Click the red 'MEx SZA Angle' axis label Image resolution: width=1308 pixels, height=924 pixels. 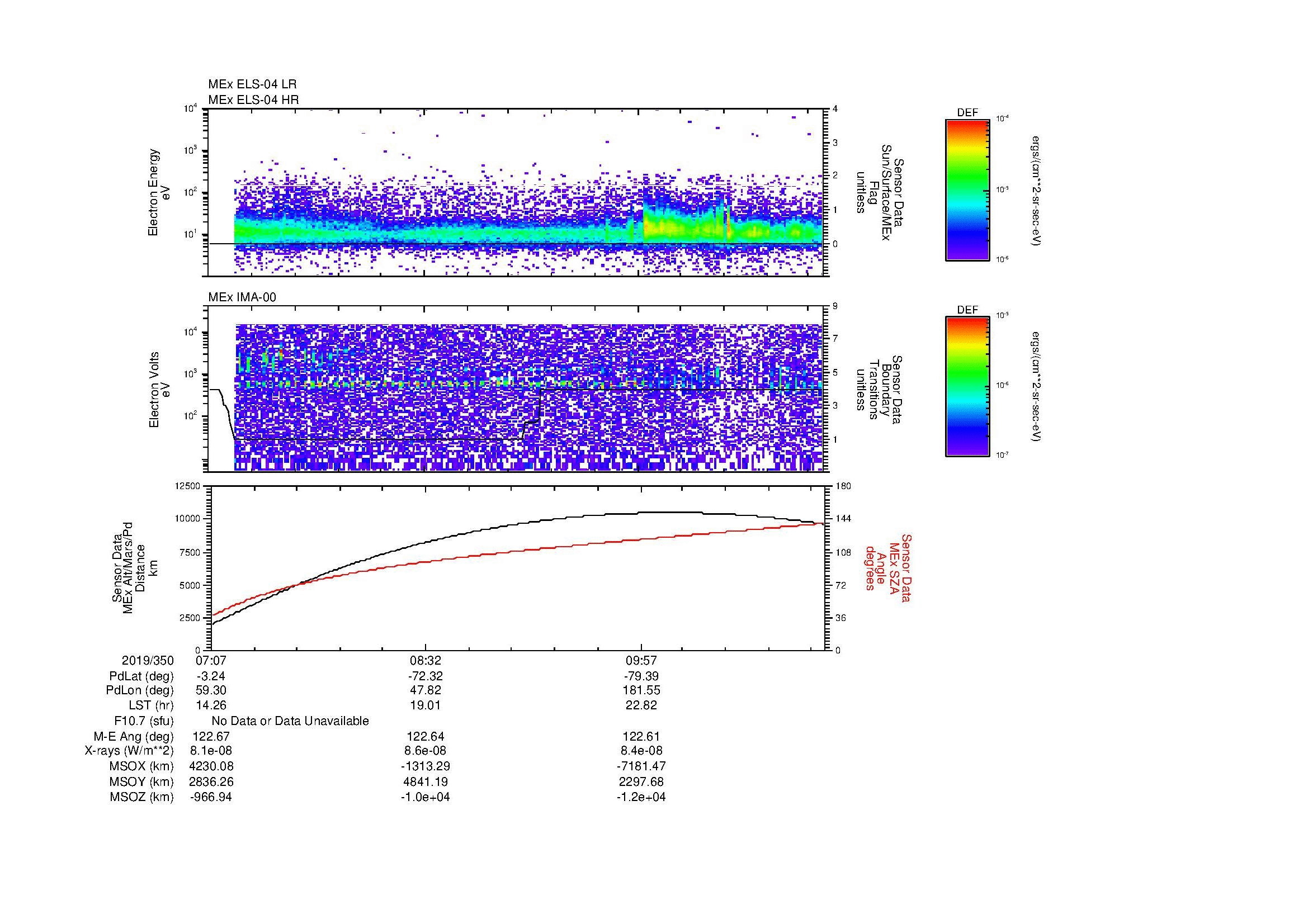(888, 567)
